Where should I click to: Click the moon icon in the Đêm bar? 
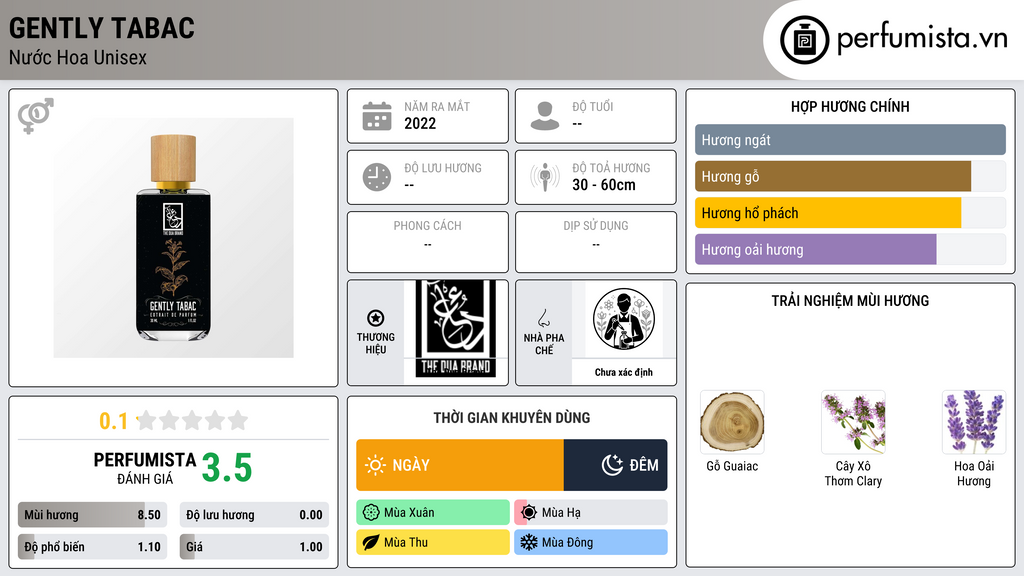click(x=612, y=465)
